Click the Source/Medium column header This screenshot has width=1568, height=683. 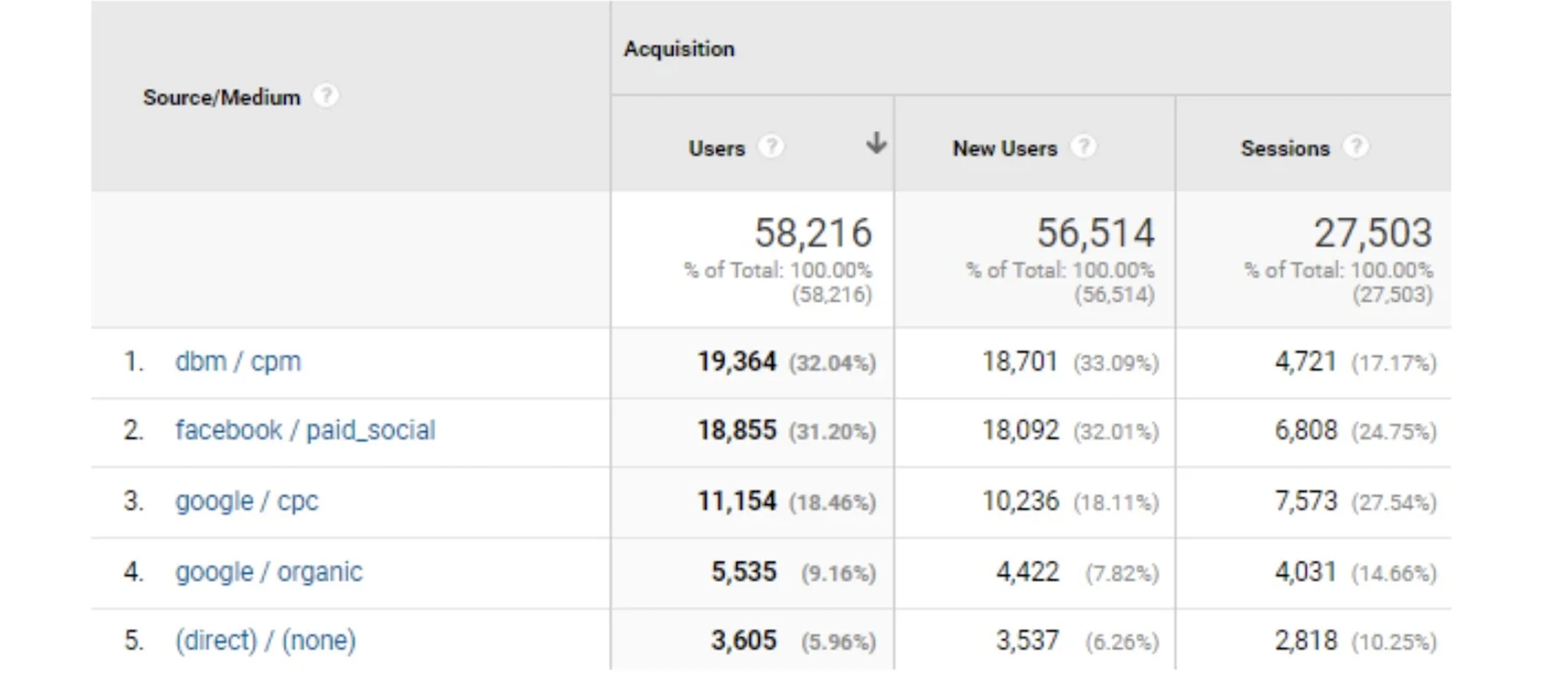[x=222, y=97]
